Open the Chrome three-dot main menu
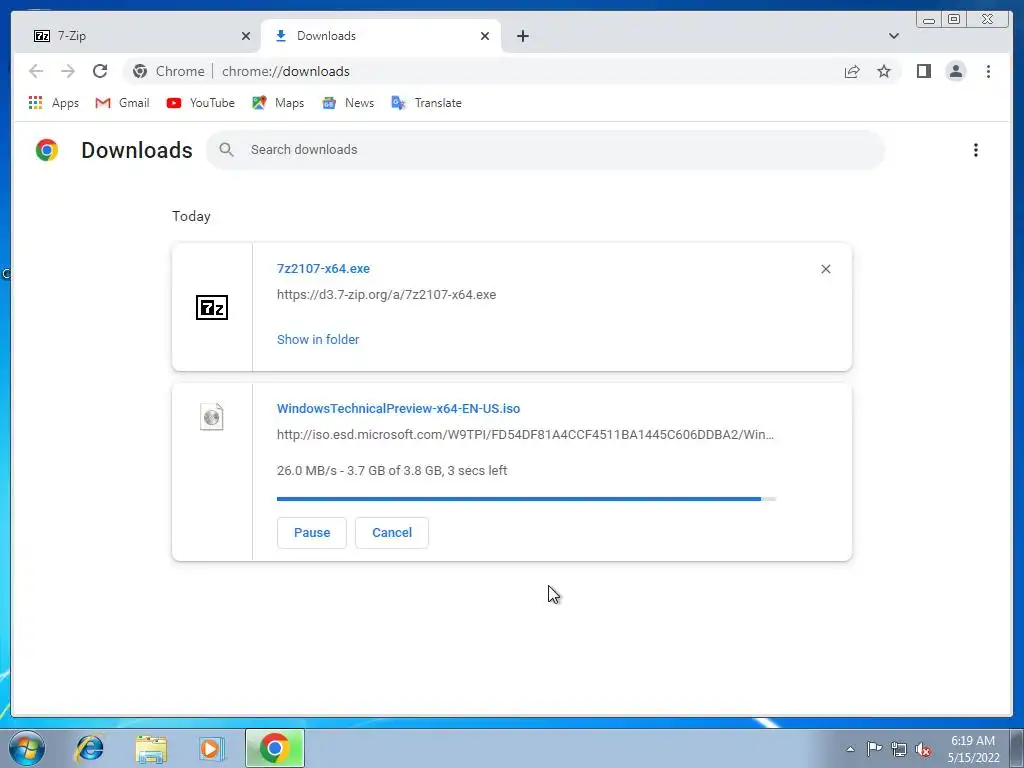This screenshot has width=1024, height=768. [x=988, y=71]
